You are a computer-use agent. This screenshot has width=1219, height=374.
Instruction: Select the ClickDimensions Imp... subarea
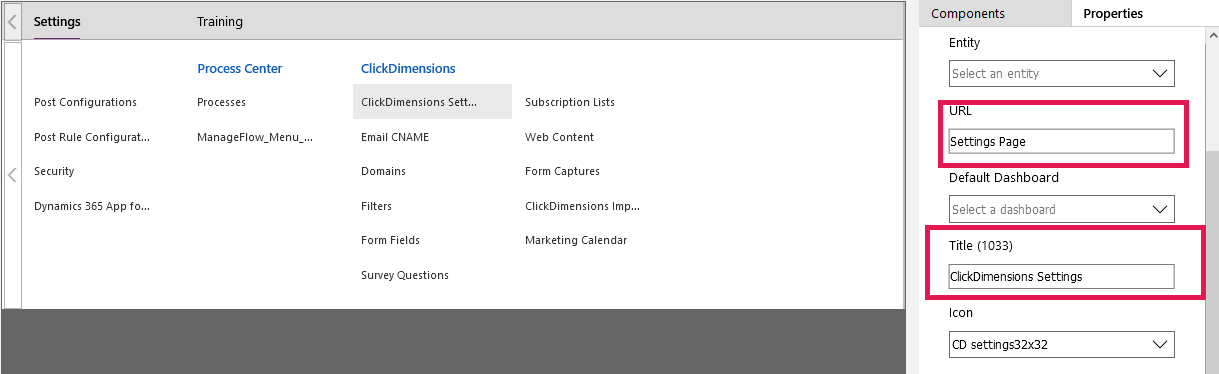582,206
